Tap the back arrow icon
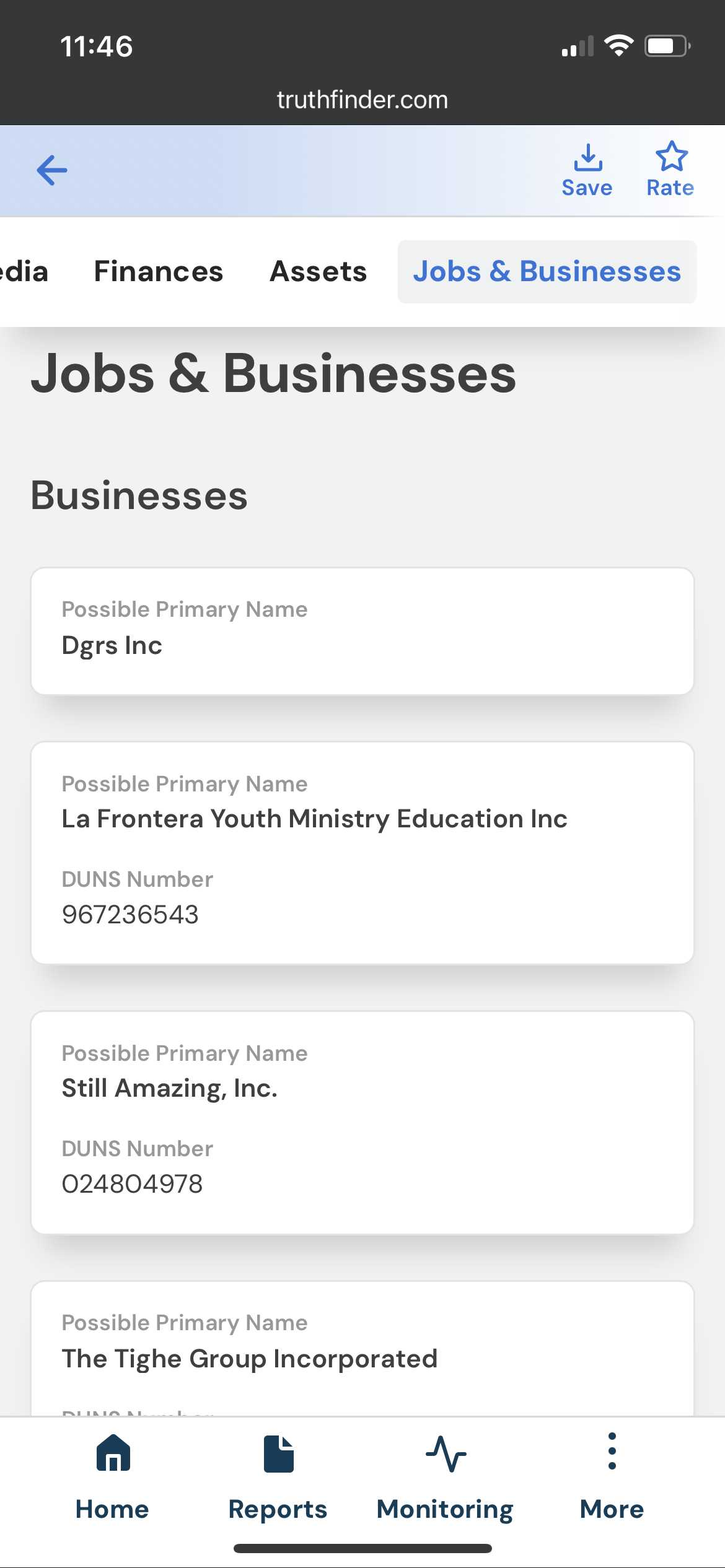The width and height of the screenshot is (725, 1568). pyautogui.click(x=52, y=170)
